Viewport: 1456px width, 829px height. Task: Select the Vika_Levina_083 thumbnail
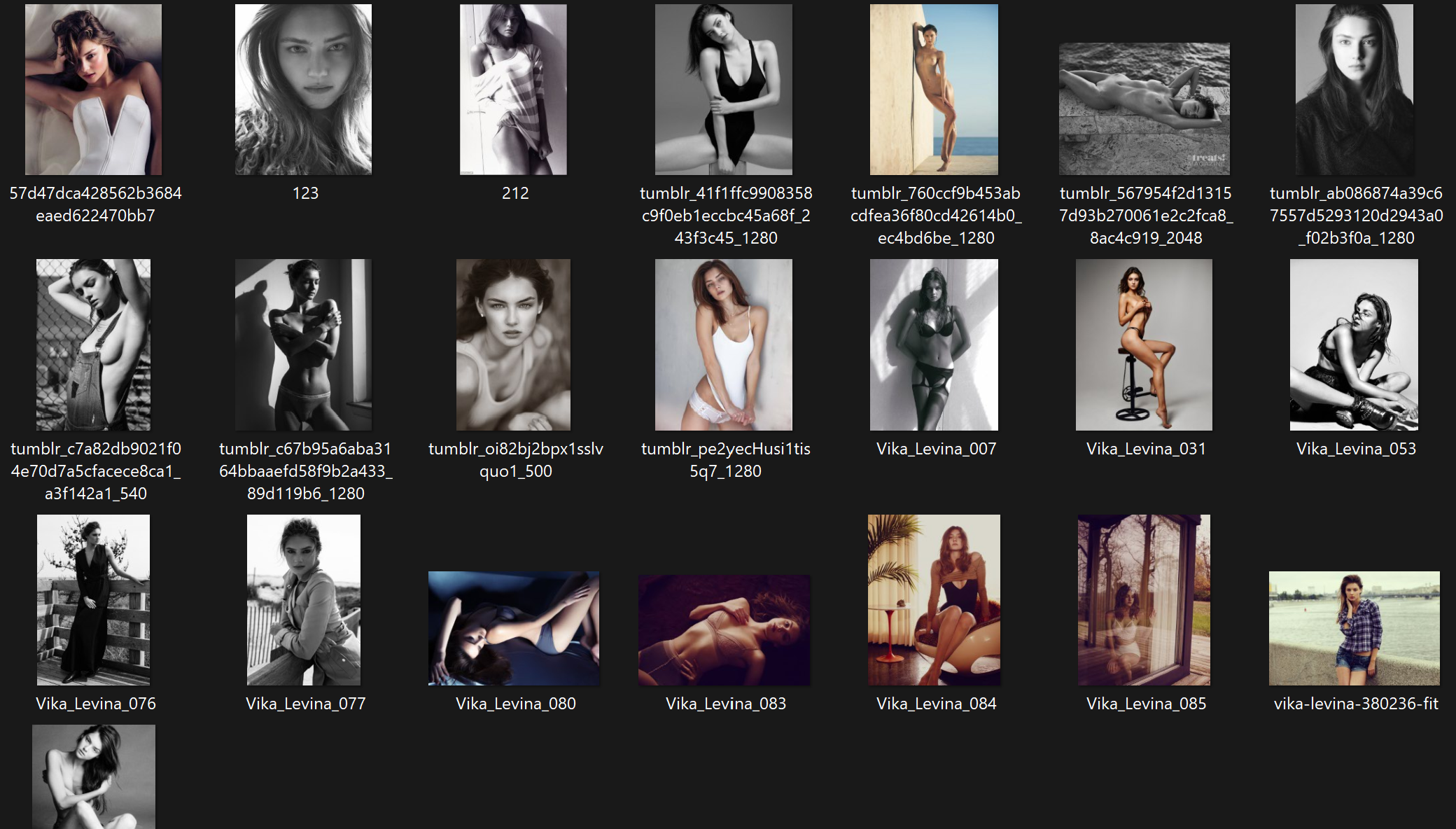pos(724,630)
